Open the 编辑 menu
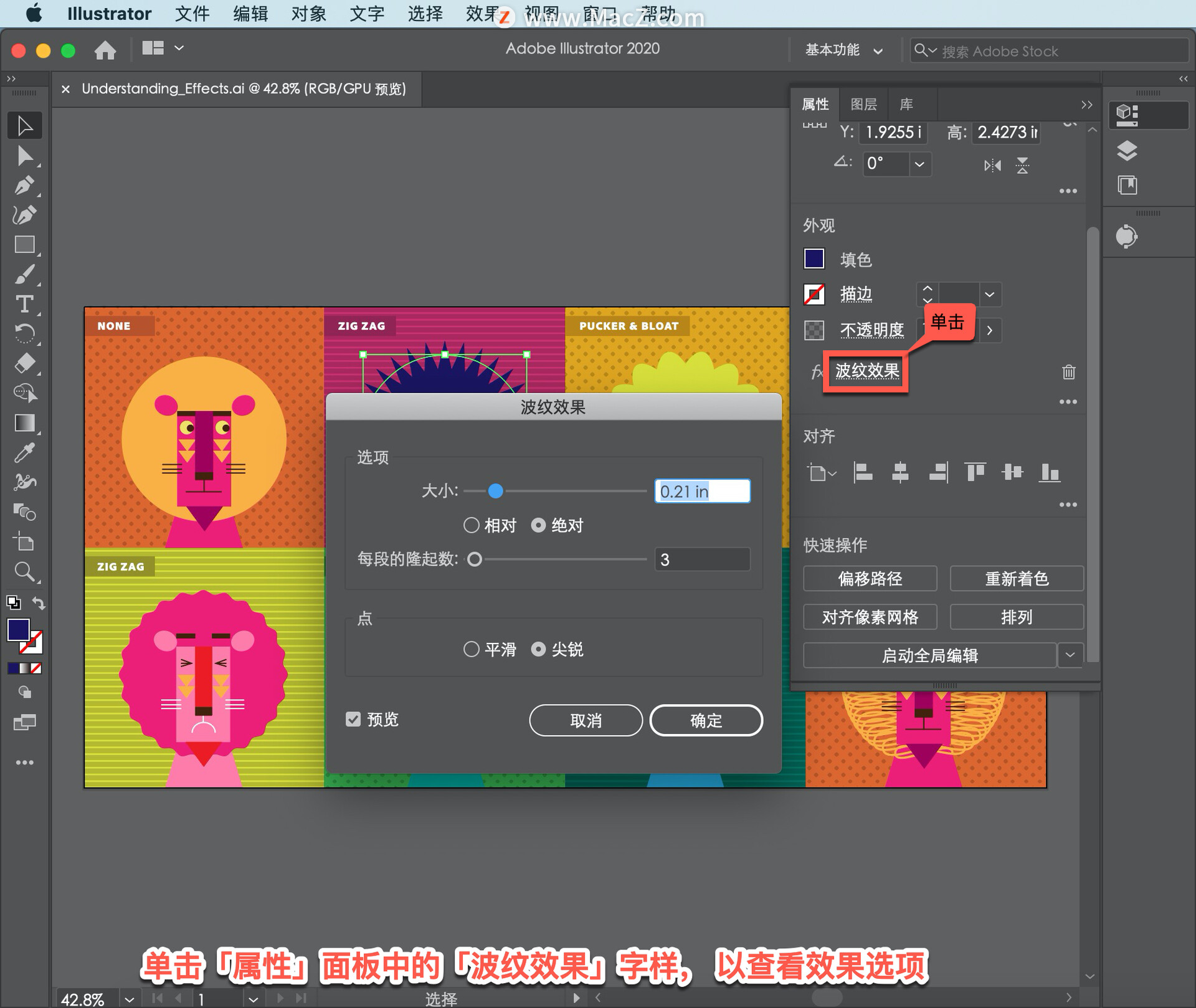 pos(250,14)
